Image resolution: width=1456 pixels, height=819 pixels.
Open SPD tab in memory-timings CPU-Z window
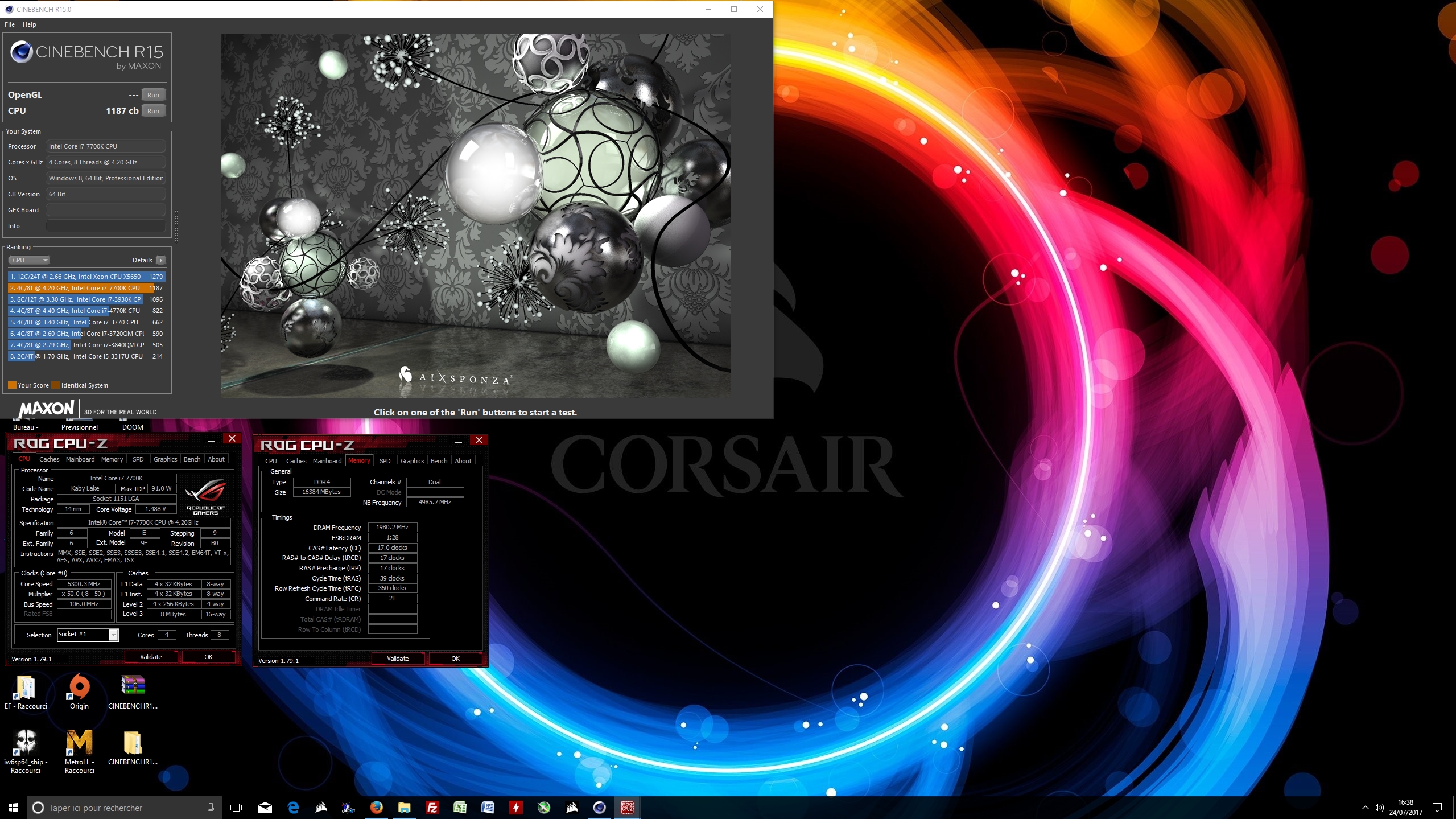point(385,461)
